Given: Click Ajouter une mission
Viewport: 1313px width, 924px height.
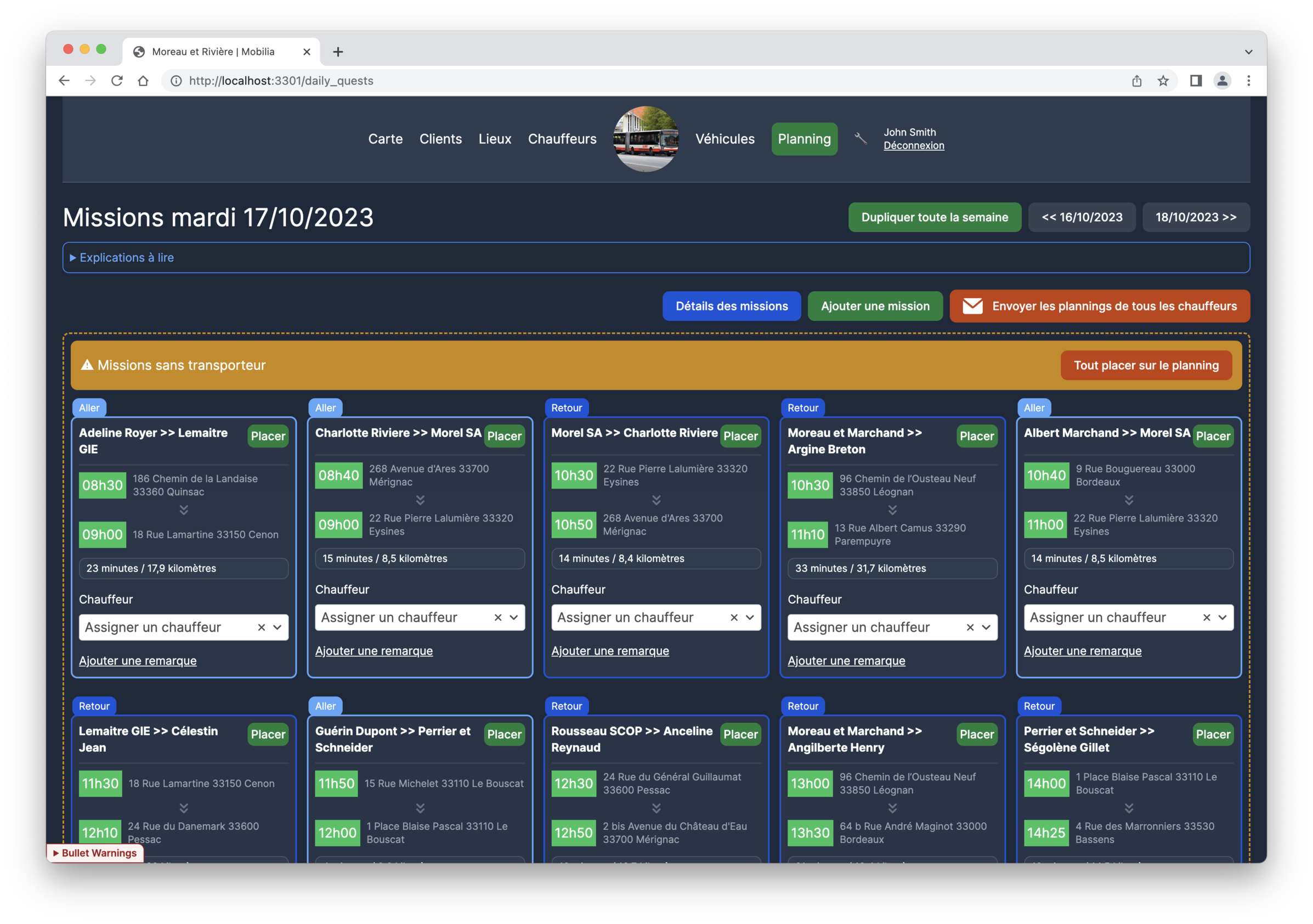Looking at the screenshot, I should (875, 306).
